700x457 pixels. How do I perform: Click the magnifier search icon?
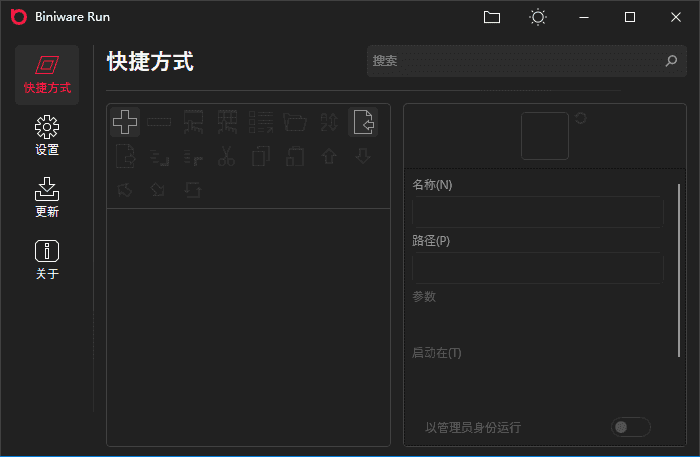click(671, 61)
